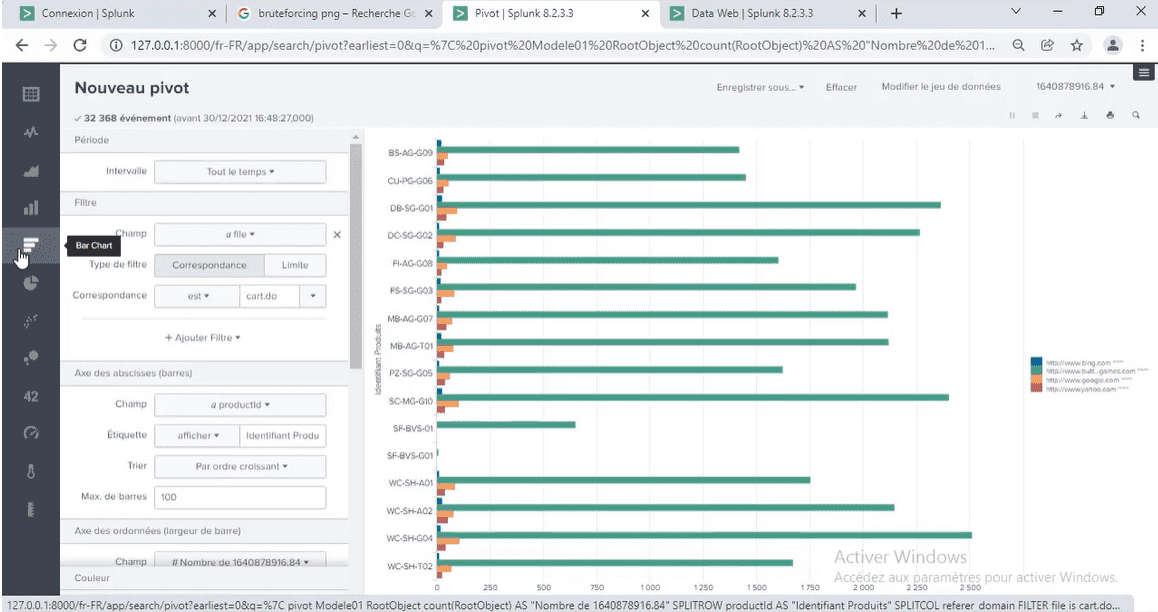Viewport: 1158px width, 612px height.
Task: Open the 'est' correspondance operator dropdown
Action: tap(197, 296)
